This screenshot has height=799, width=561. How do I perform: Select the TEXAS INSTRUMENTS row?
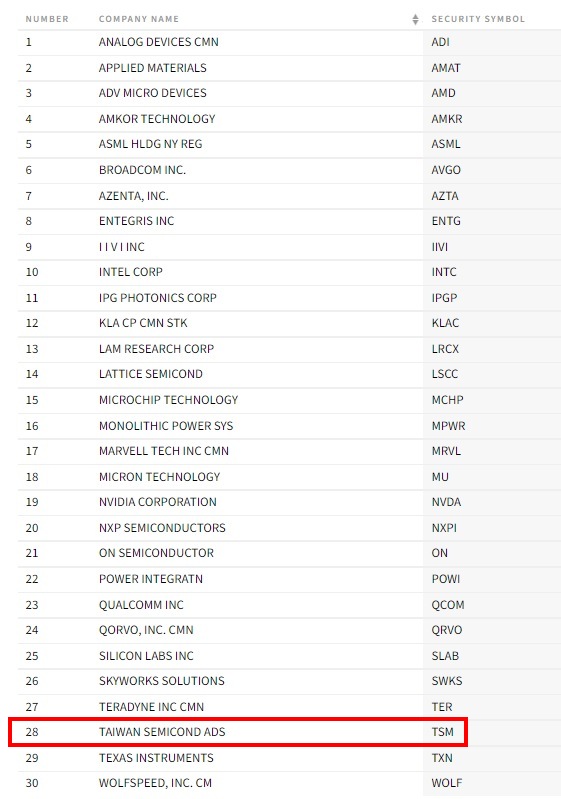(289, 758)
